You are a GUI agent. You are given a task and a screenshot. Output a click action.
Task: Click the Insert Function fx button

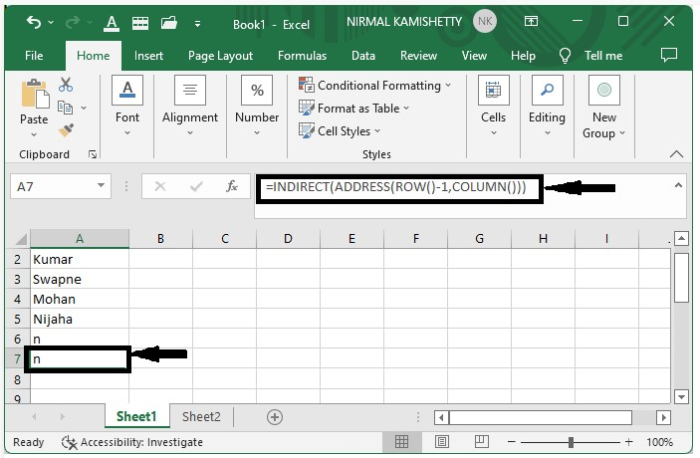pyautogui.click(x=232, y=186)
